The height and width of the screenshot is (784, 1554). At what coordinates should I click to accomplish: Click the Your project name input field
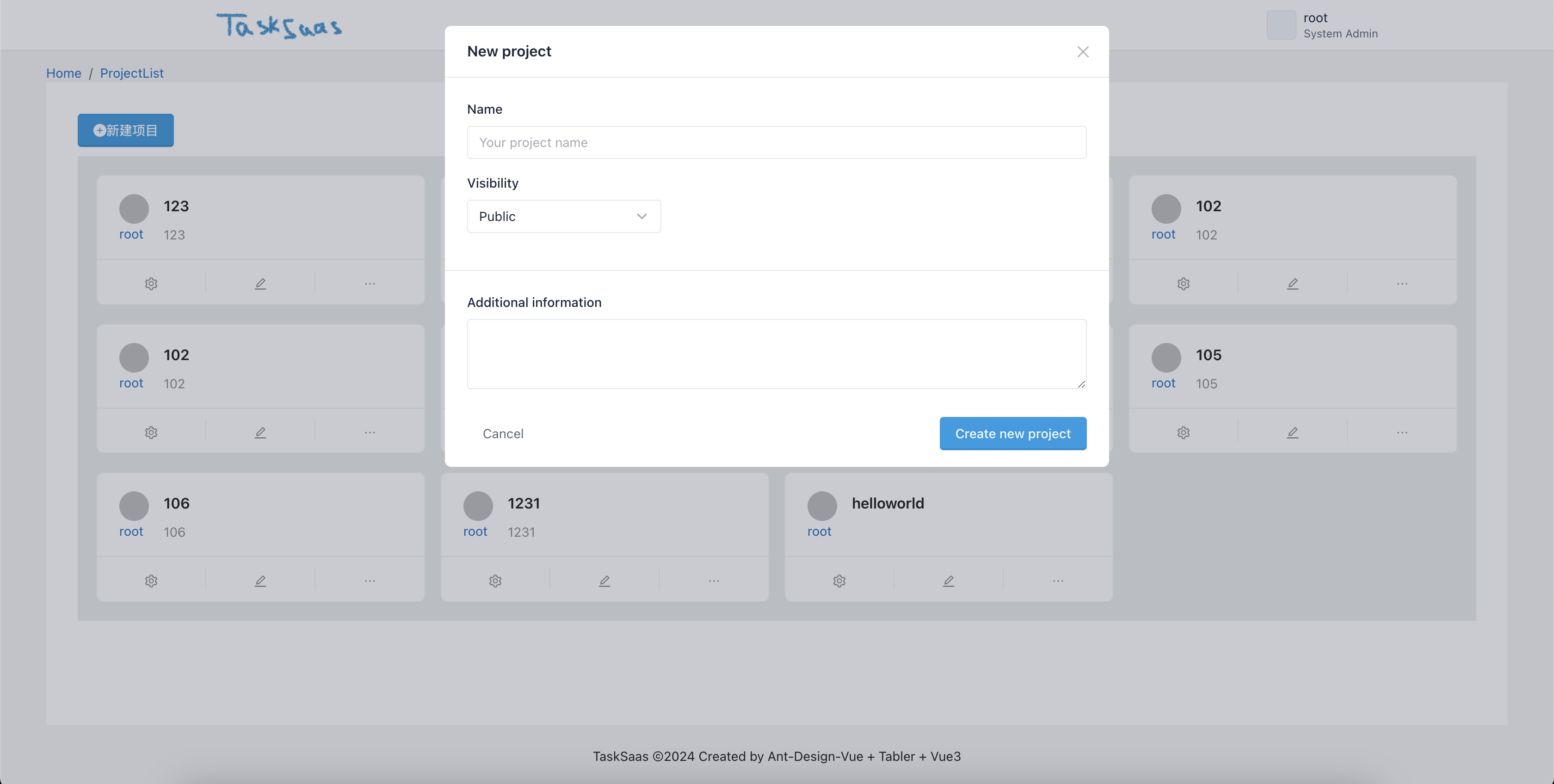(777, 143)
